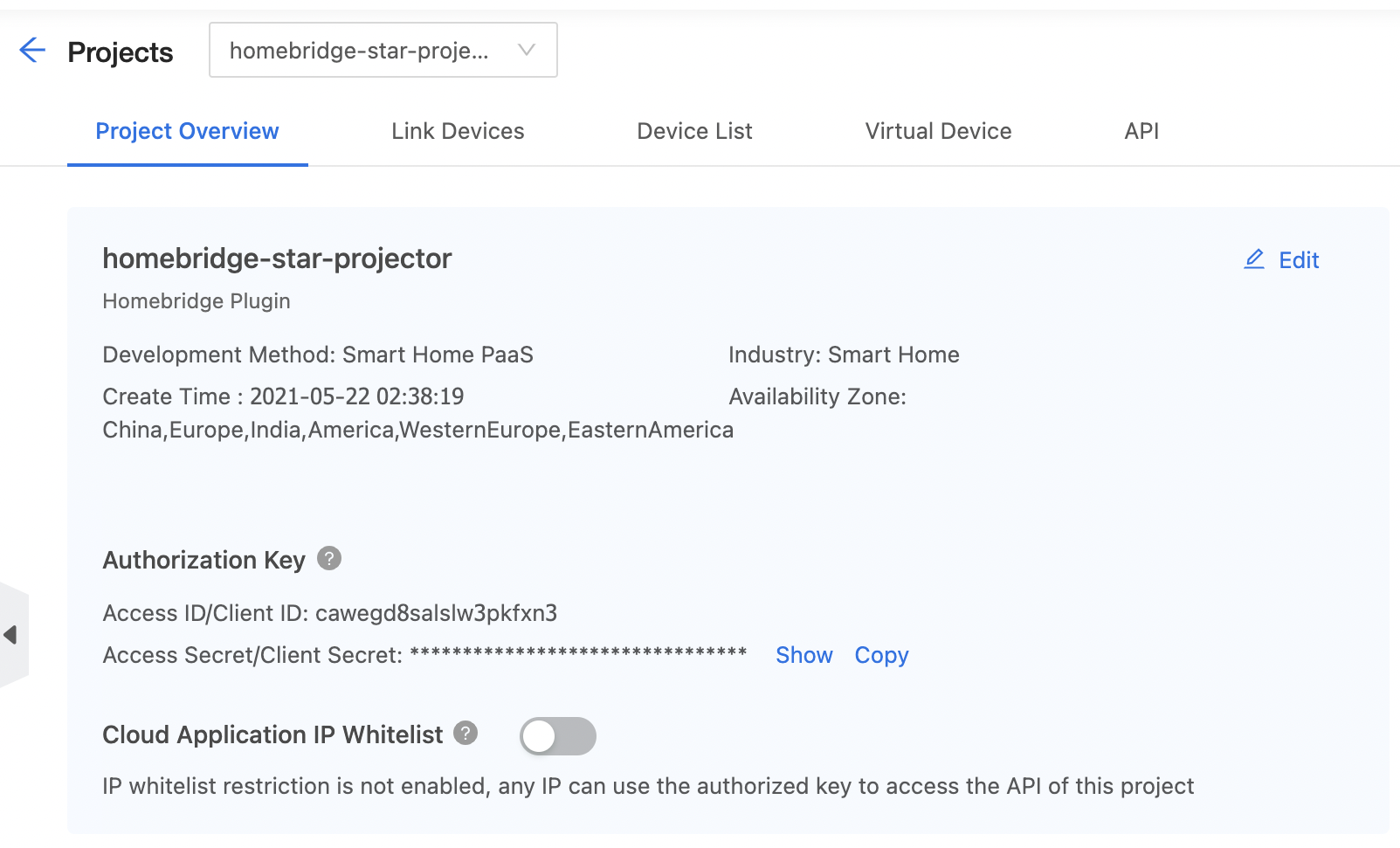Click the pencil icon beside Edit
The image size is (1400, 848).
(x=1254, y=259)
